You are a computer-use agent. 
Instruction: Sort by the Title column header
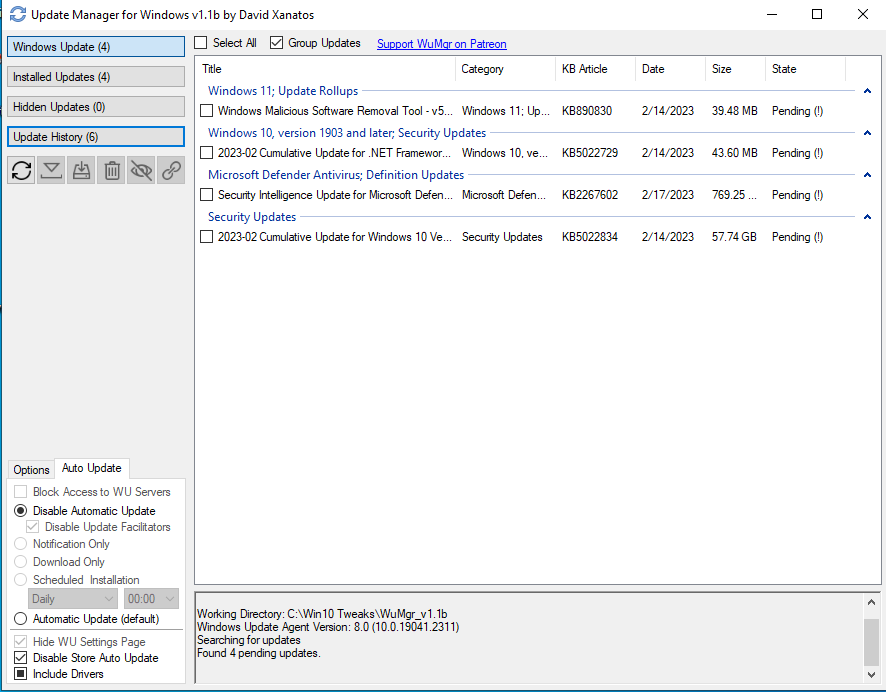click(x=325, y=69)
